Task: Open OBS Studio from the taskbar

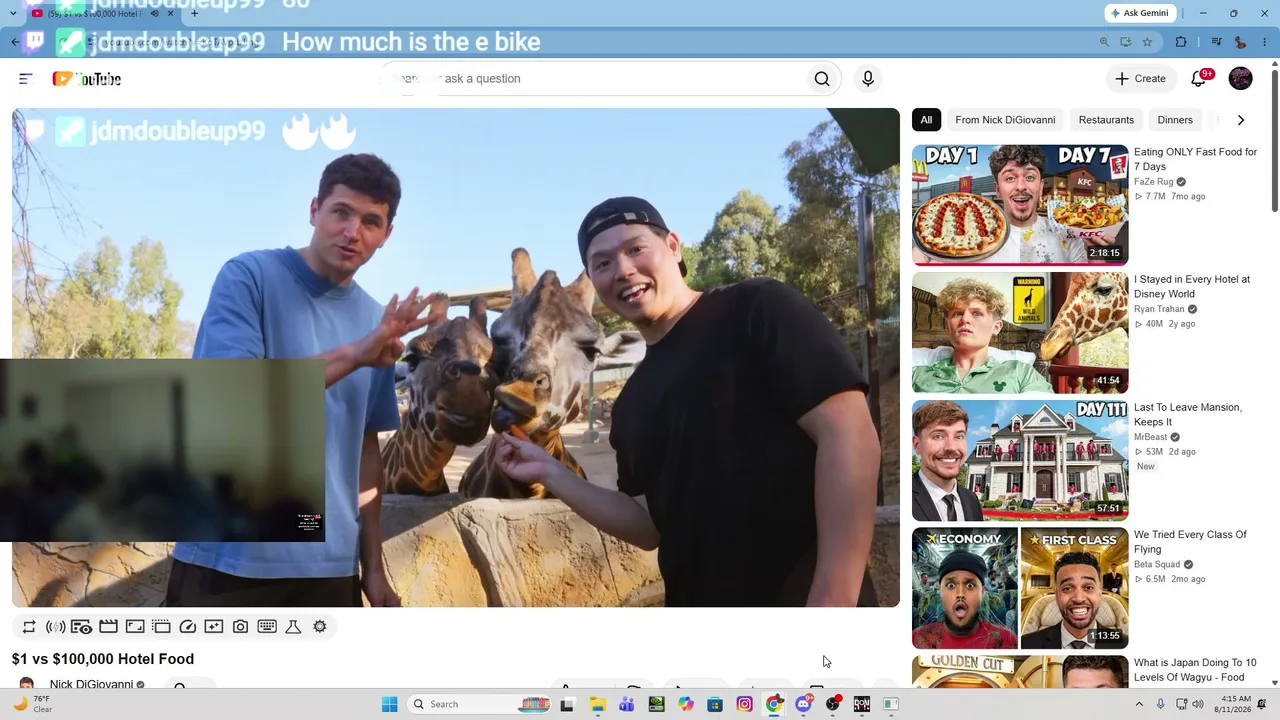Action: (833, 704)
